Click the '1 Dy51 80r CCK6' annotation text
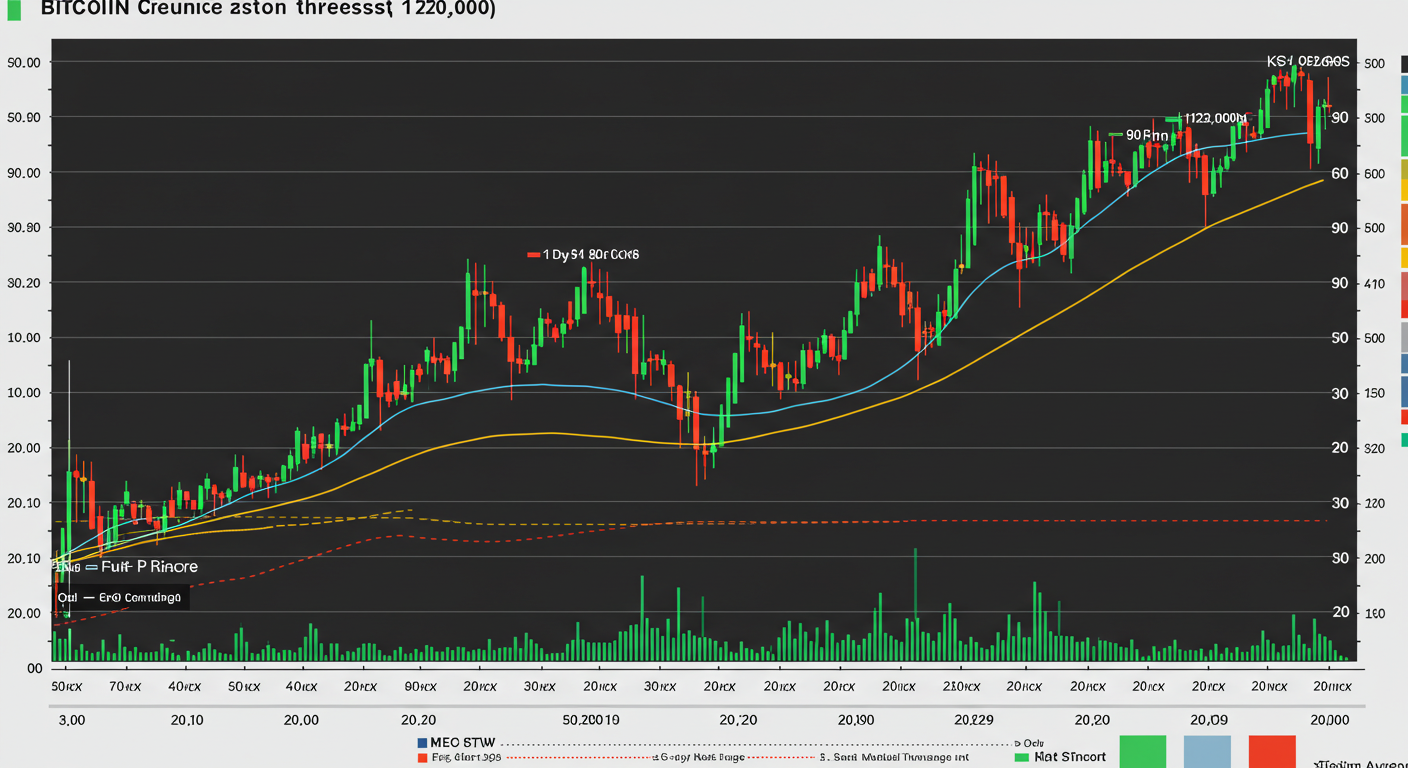This screenshot has height=768, width=1408. pyautogui.click(x=591, y=255)
